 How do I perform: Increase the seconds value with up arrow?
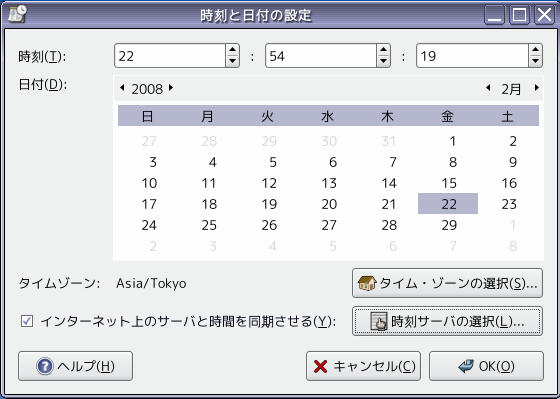point(535,50)
